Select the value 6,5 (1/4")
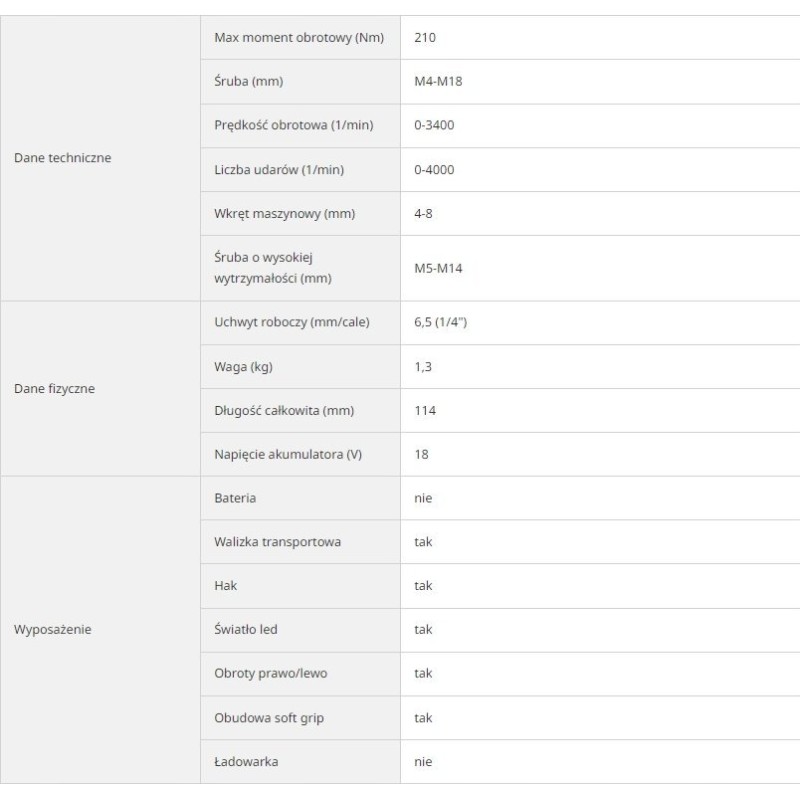 [x=441, y=323]
